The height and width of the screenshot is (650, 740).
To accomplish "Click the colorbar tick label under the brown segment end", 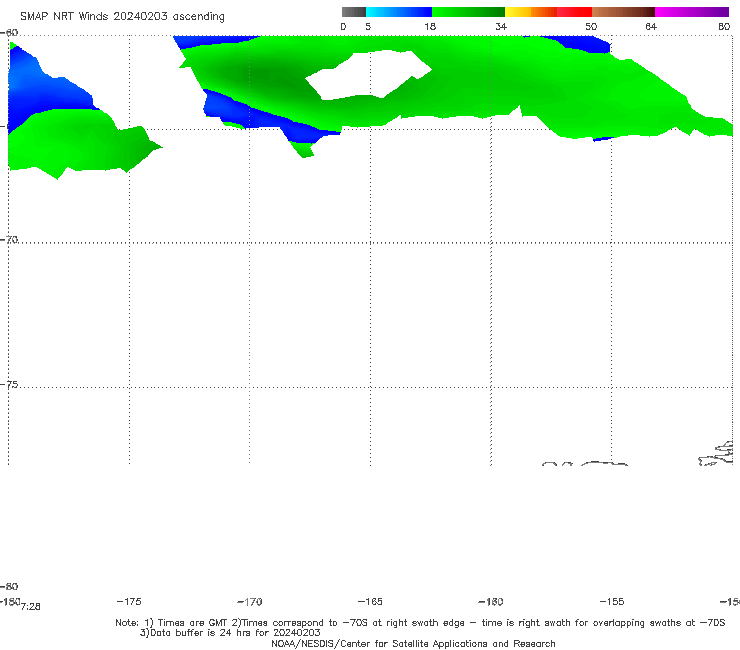I will [651, 27].
